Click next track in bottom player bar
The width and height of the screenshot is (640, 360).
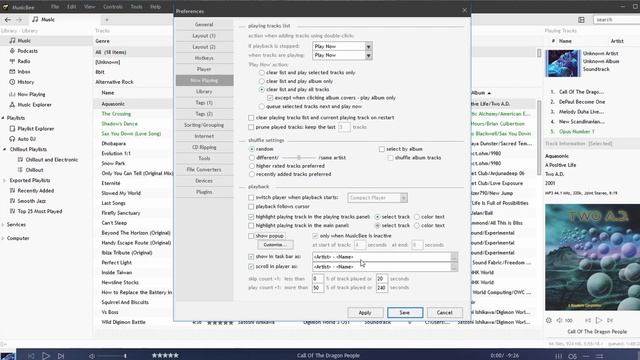click(61, 356)
